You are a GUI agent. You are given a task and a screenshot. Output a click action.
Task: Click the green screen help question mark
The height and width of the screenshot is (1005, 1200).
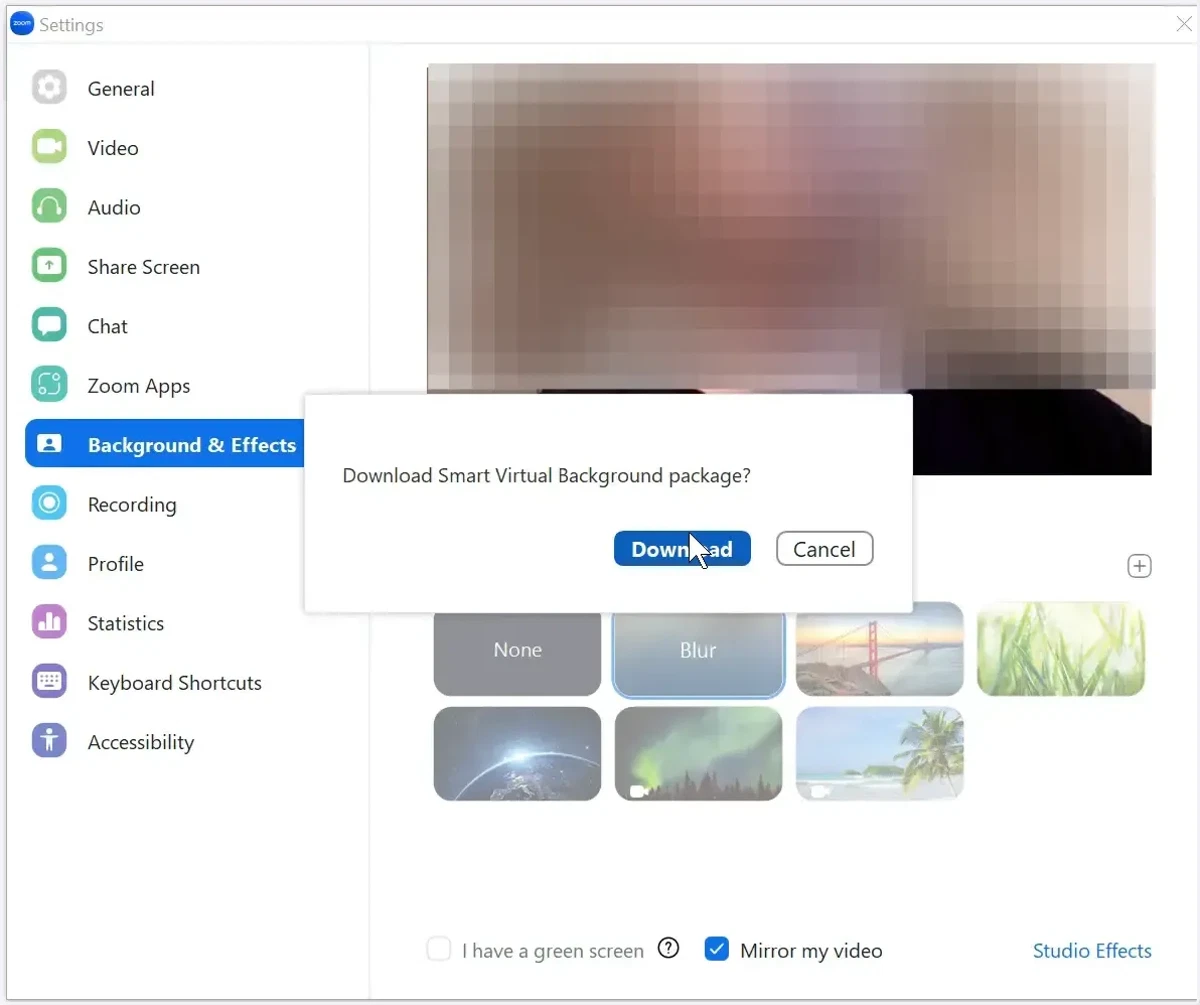coord(668,948)
